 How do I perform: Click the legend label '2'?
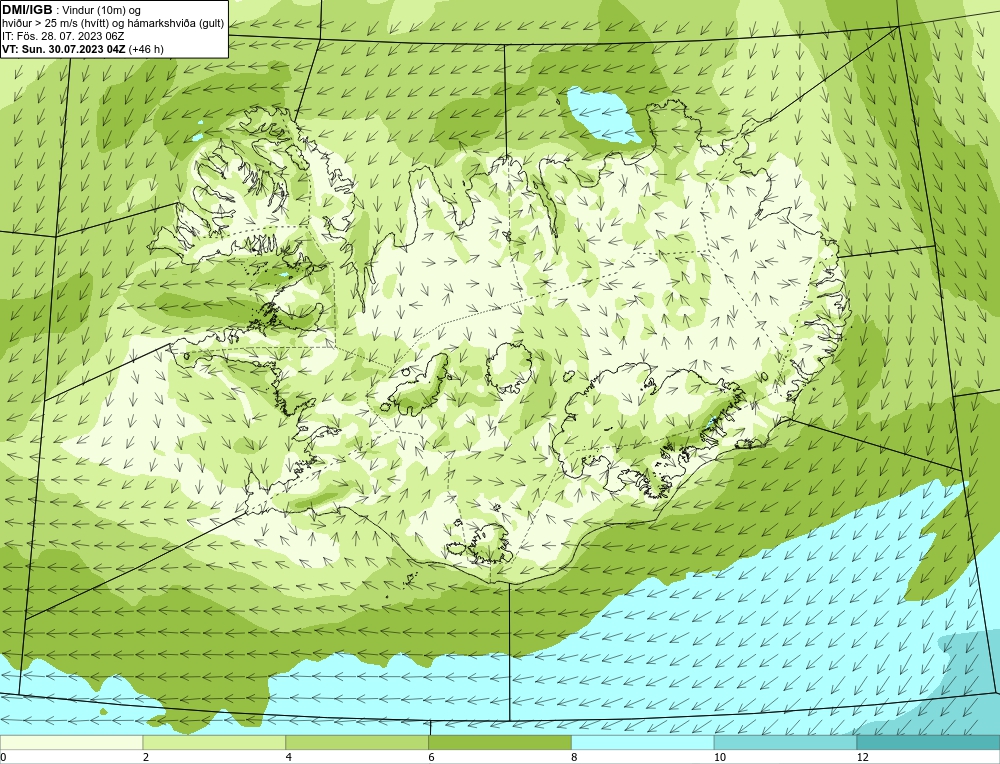tap(146, 757)
